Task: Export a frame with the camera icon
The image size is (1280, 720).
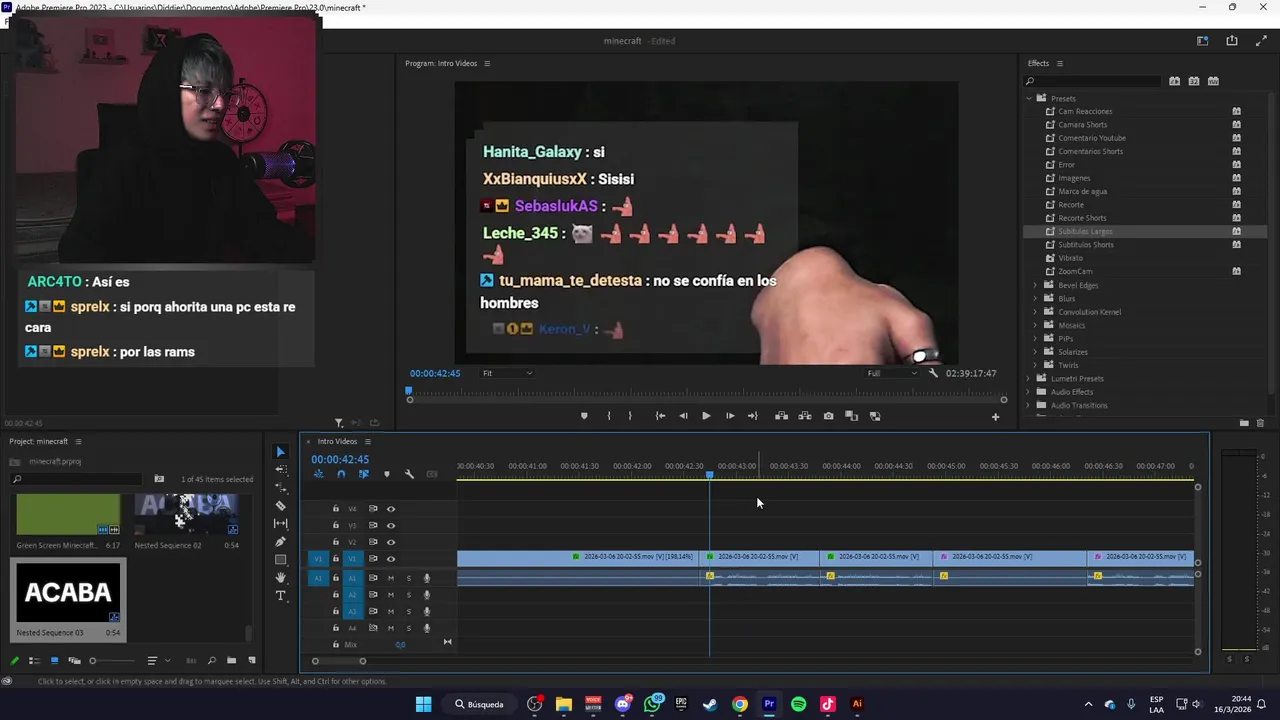Action: coord(828,416)
